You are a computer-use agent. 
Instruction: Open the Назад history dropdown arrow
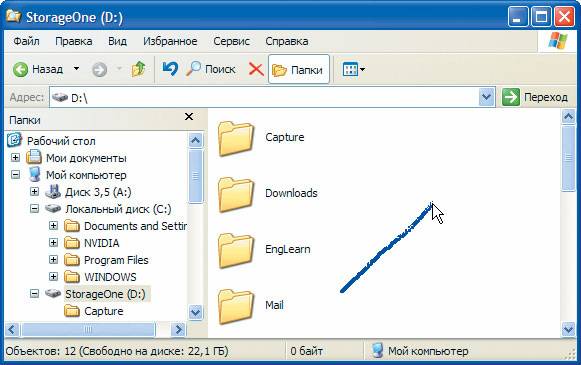[x=76, y=69]
